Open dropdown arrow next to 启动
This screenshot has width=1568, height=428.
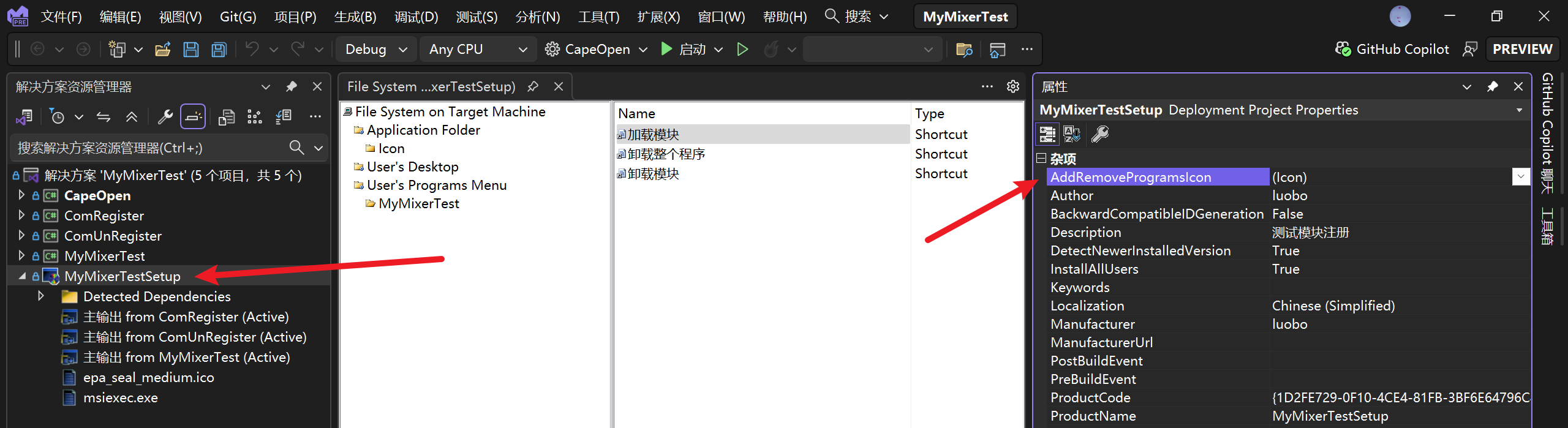point(718,50)
